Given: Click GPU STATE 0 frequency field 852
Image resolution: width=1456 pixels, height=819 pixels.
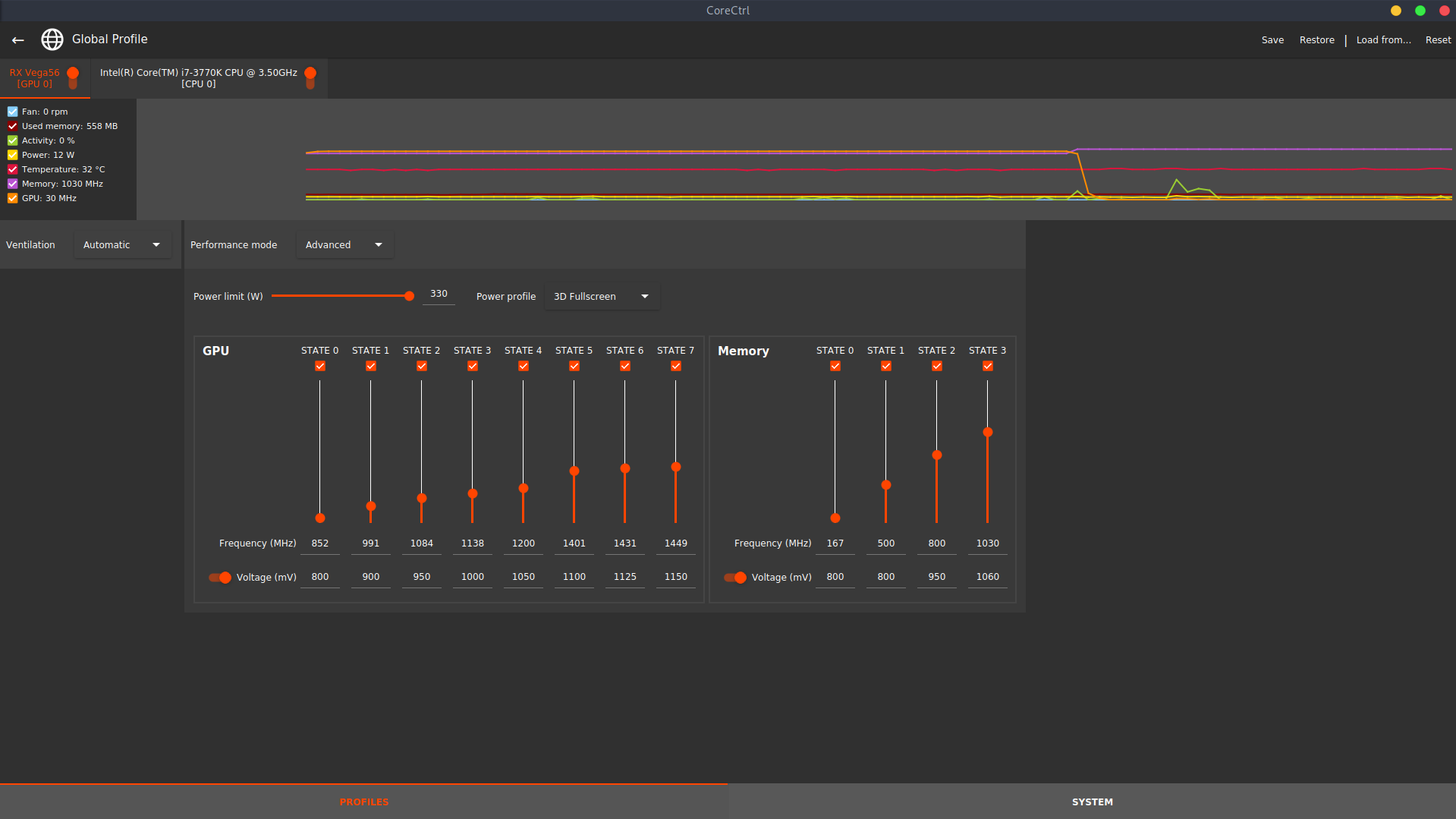Looking at the screenshot, I should [x=320, y=544].
